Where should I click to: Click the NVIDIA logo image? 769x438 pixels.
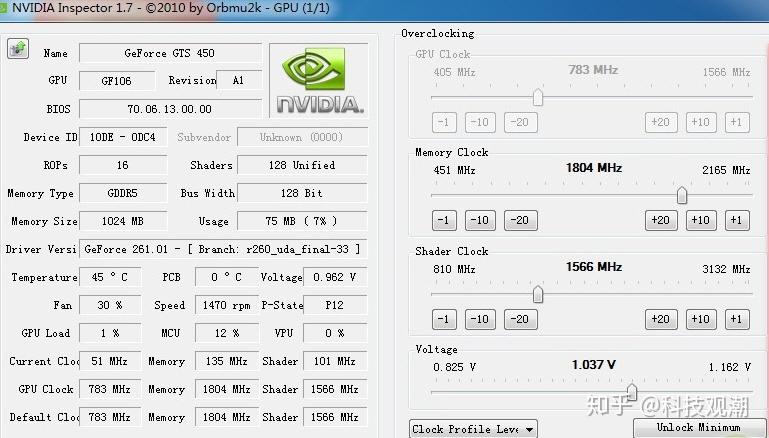click(319, 80)
